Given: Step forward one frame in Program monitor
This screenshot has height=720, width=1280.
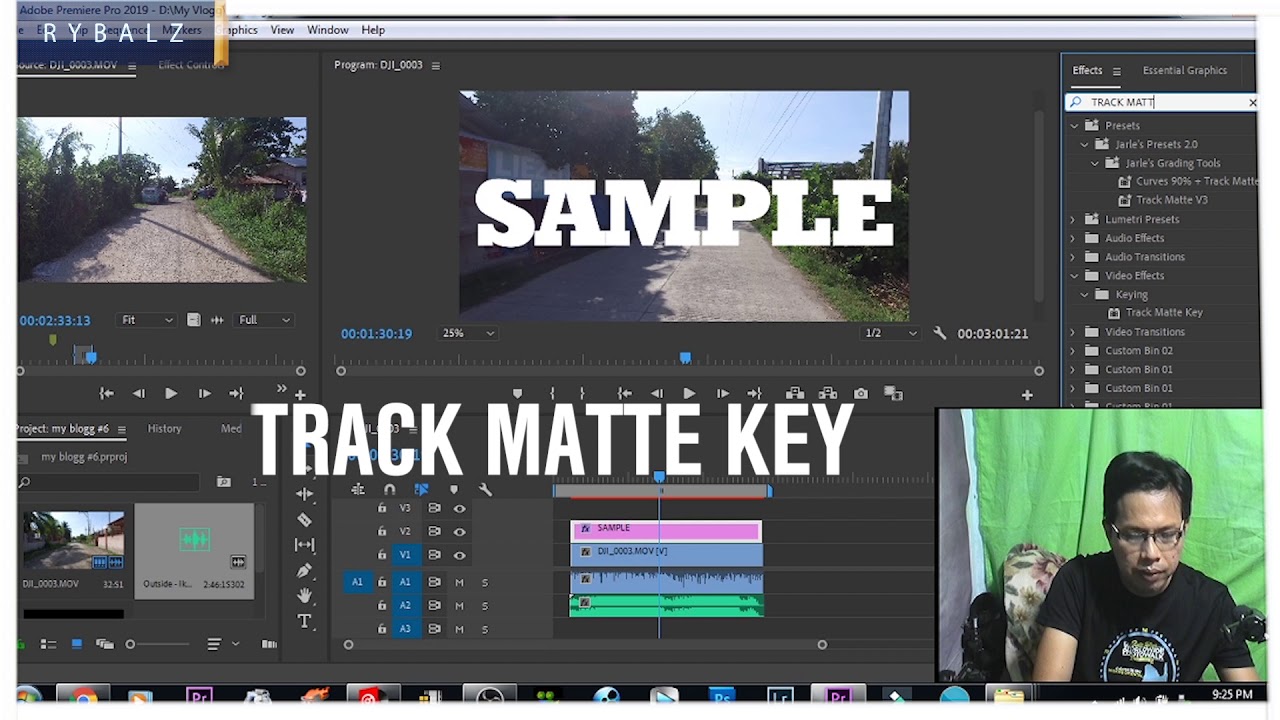Looking at the screenshot, I should pyautogui.click(x=723, y=394).
